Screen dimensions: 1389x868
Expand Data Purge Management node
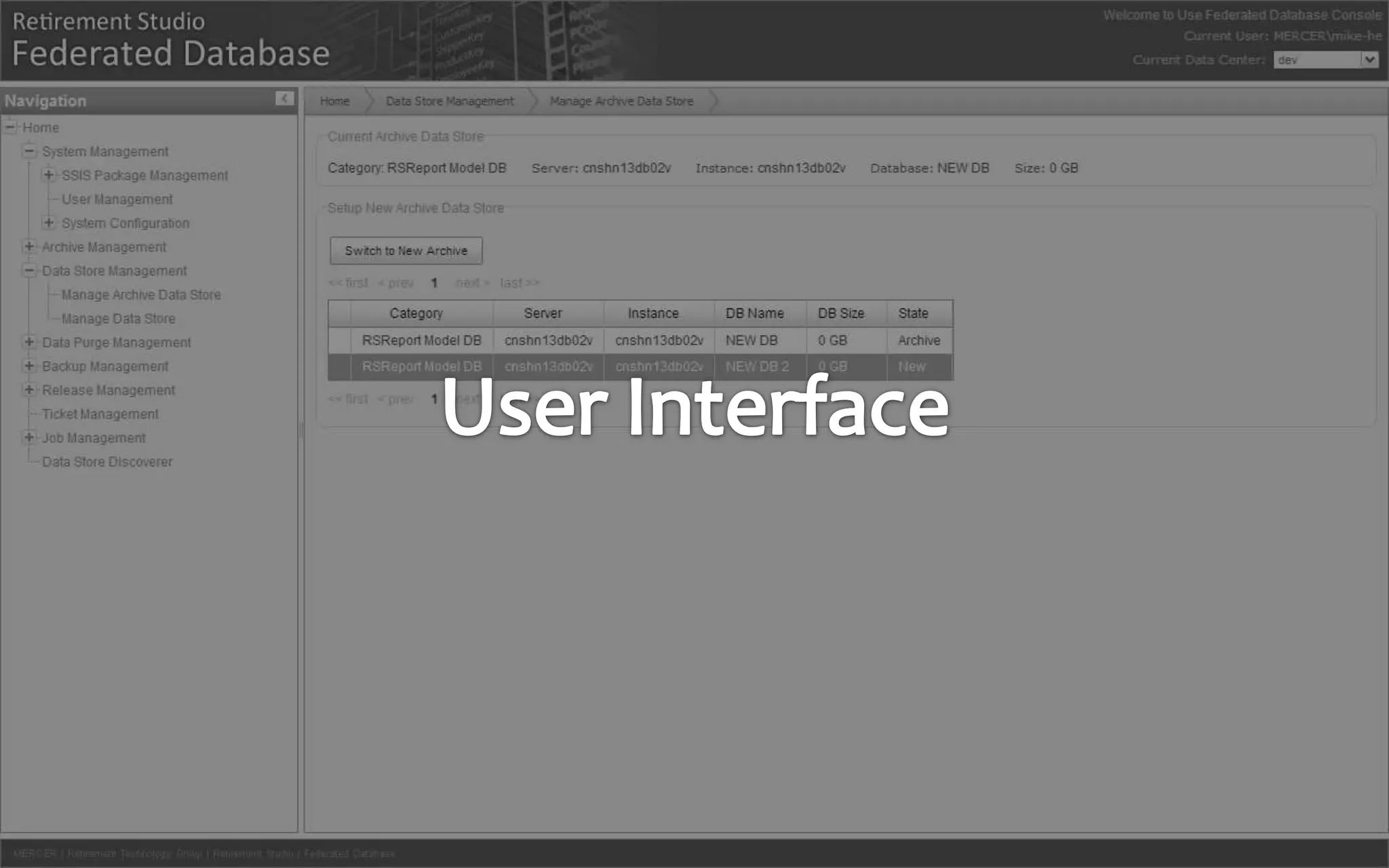(x=29, y=342)
